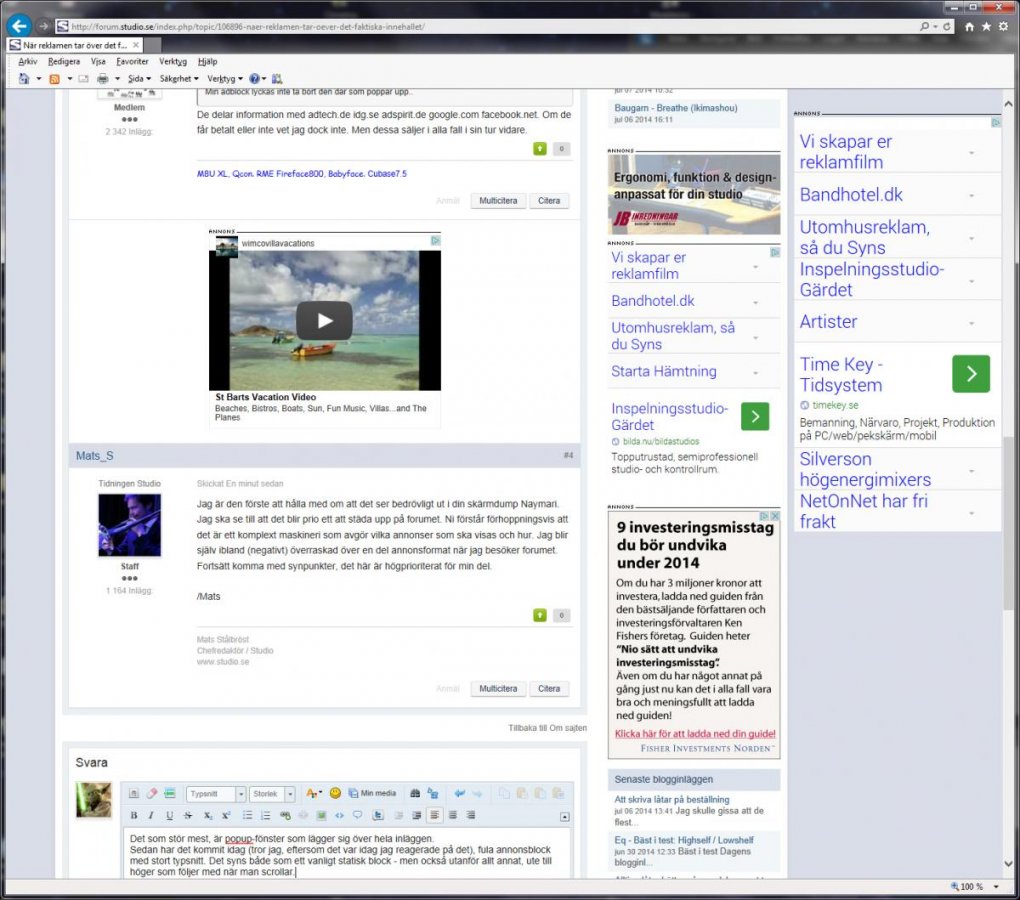
Task: Click the printer icon in command bar
Action: 102,78
